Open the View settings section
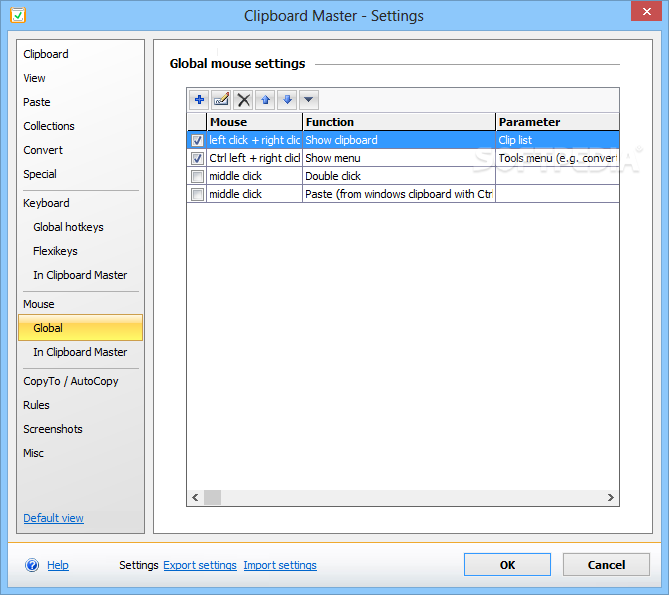Image resolution: width=669 pixels, height=595 pixels. click(34, 78)
